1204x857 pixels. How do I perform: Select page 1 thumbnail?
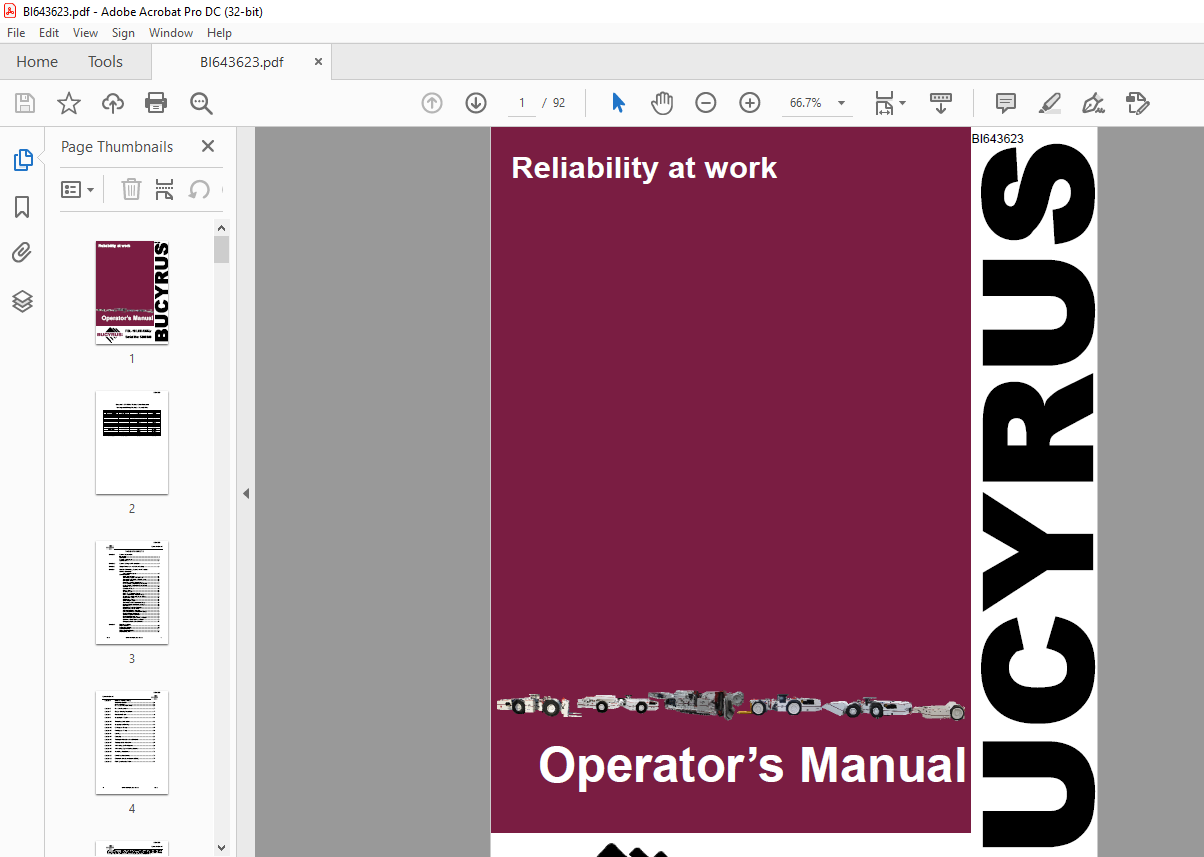[x=132, y=292]
